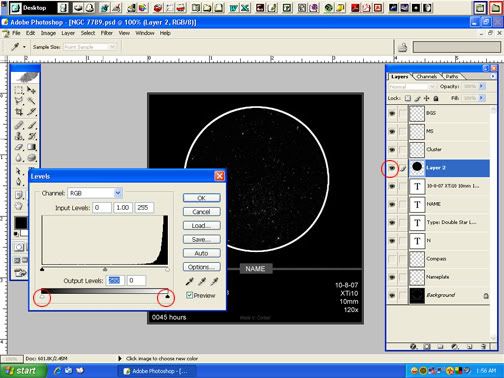Click the Windows Start button
This screenshot has width=504, height=378.
coord(23,371)
